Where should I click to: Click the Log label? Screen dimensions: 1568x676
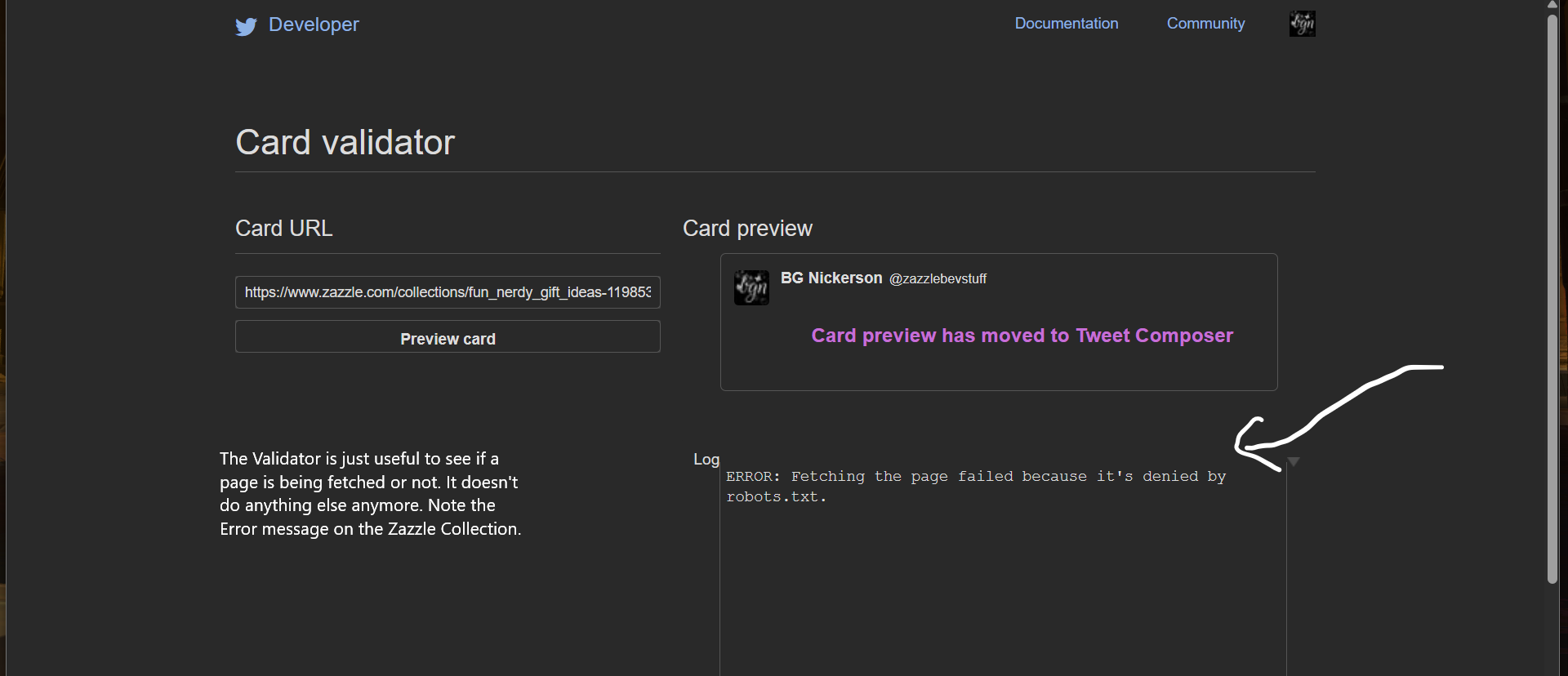click(x=706, y=460)
